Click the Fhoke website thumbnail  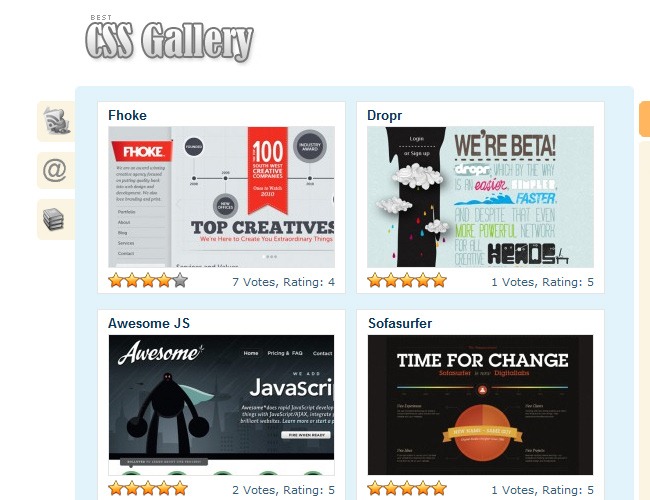pos(221,197)
